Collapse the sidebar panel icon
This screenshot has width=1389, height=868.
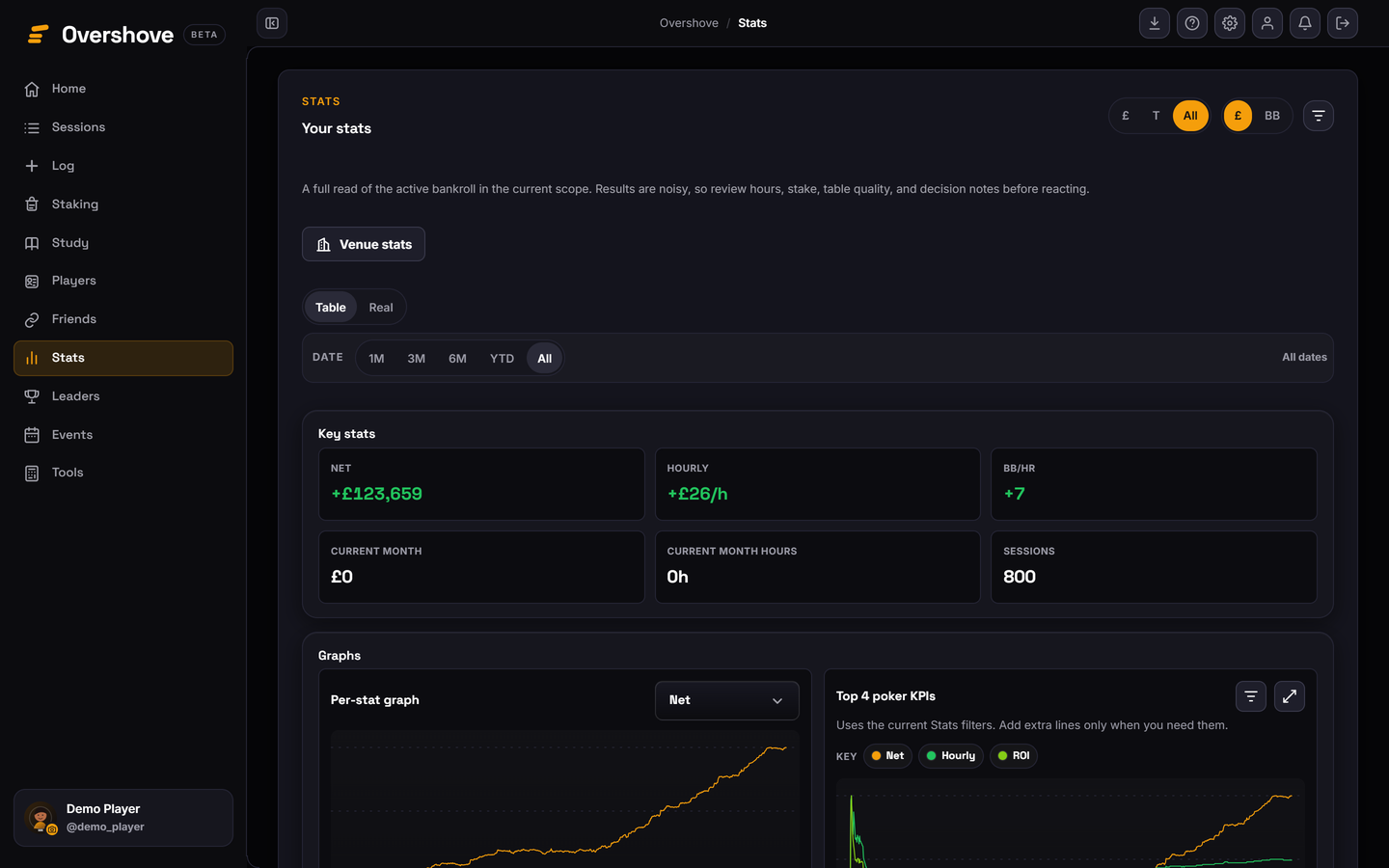272,23
